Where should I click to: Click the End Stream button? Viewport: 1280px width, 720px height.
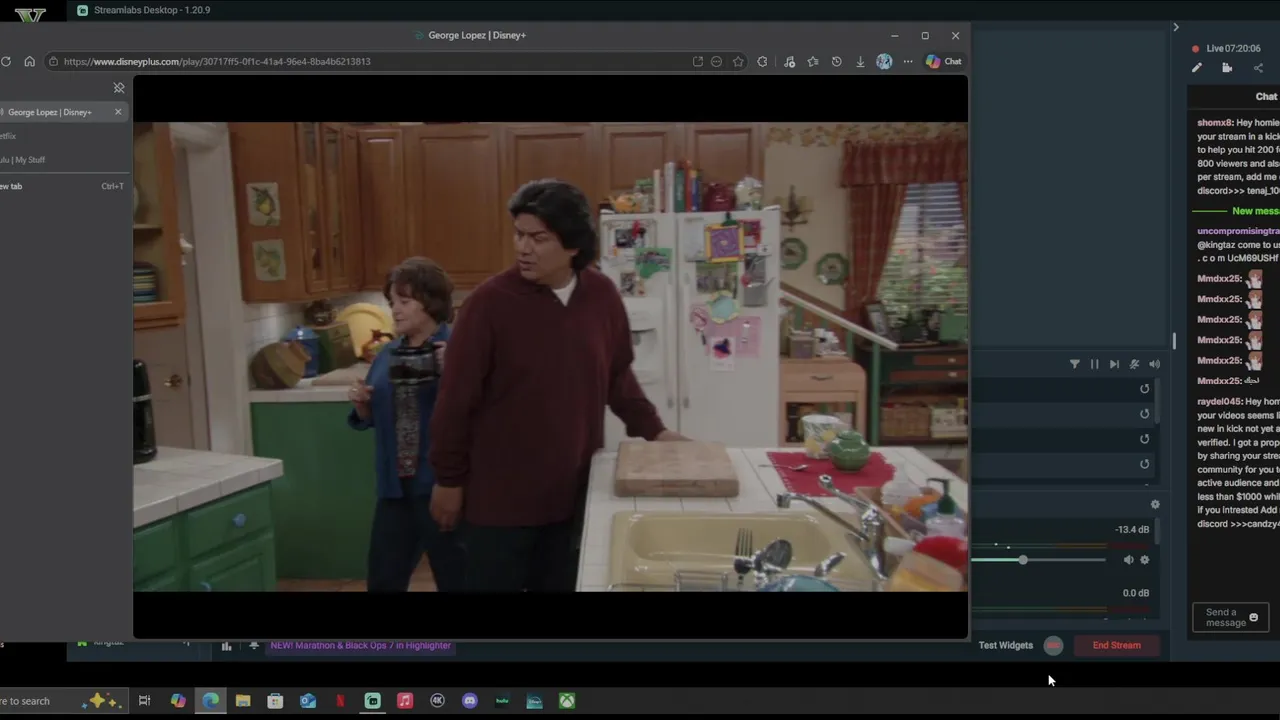click(x=1116, y=645)
